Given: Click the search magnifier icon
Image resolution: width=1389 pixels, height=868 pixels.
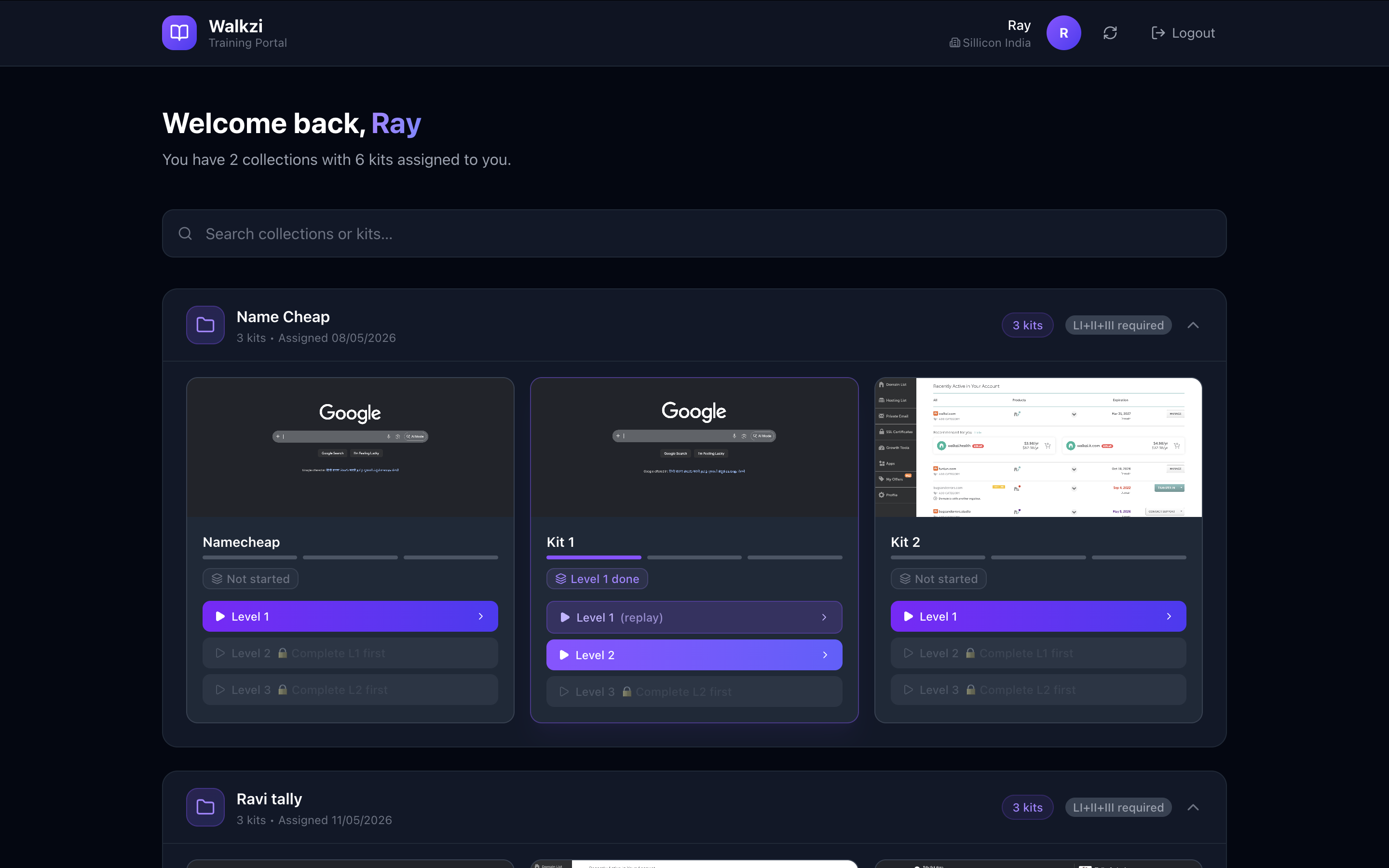Looking at the screenshot, I should tap(185, 234).
